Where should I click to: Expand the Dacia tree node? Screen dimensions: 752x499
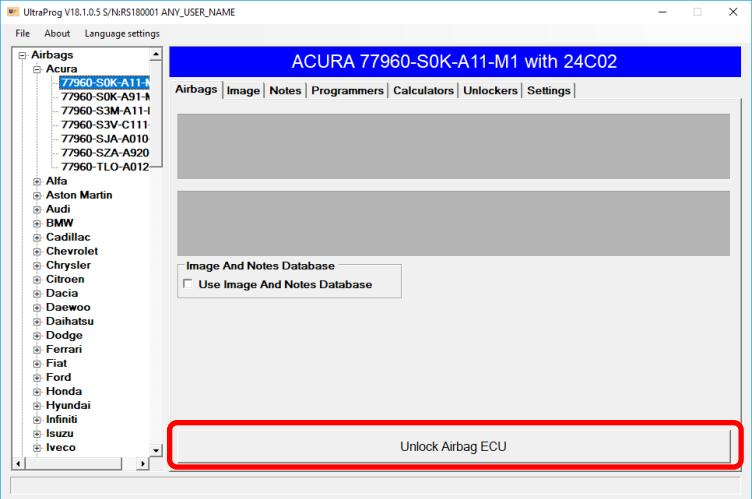[x=37, y=294]
